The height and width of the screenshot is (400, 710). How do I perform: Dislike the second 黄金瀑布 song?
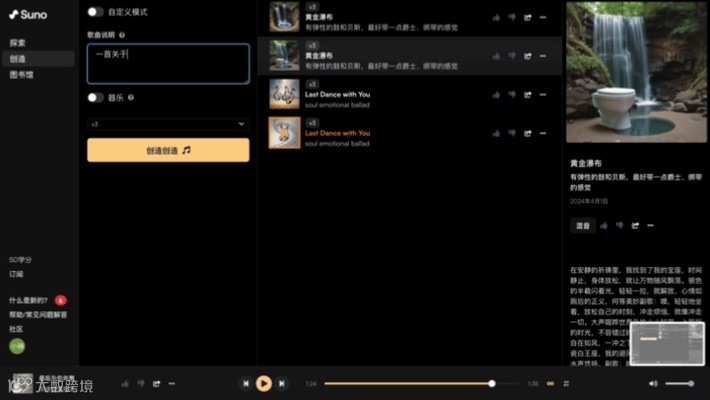click(512, 56)
